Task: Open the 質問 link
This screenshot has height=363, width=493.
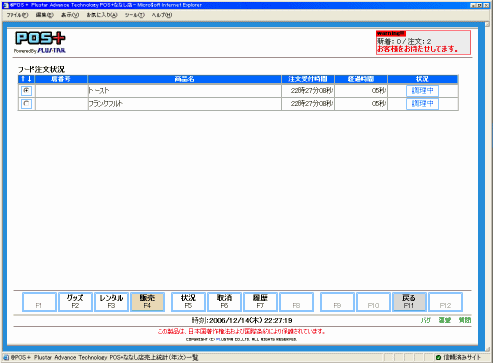Action: point(465,320)
